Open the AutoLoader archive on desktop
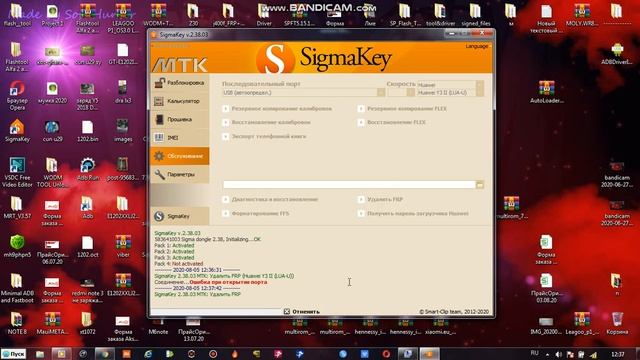Image resolution: width=640 pixels, height=360 pixels. (547, 92)
